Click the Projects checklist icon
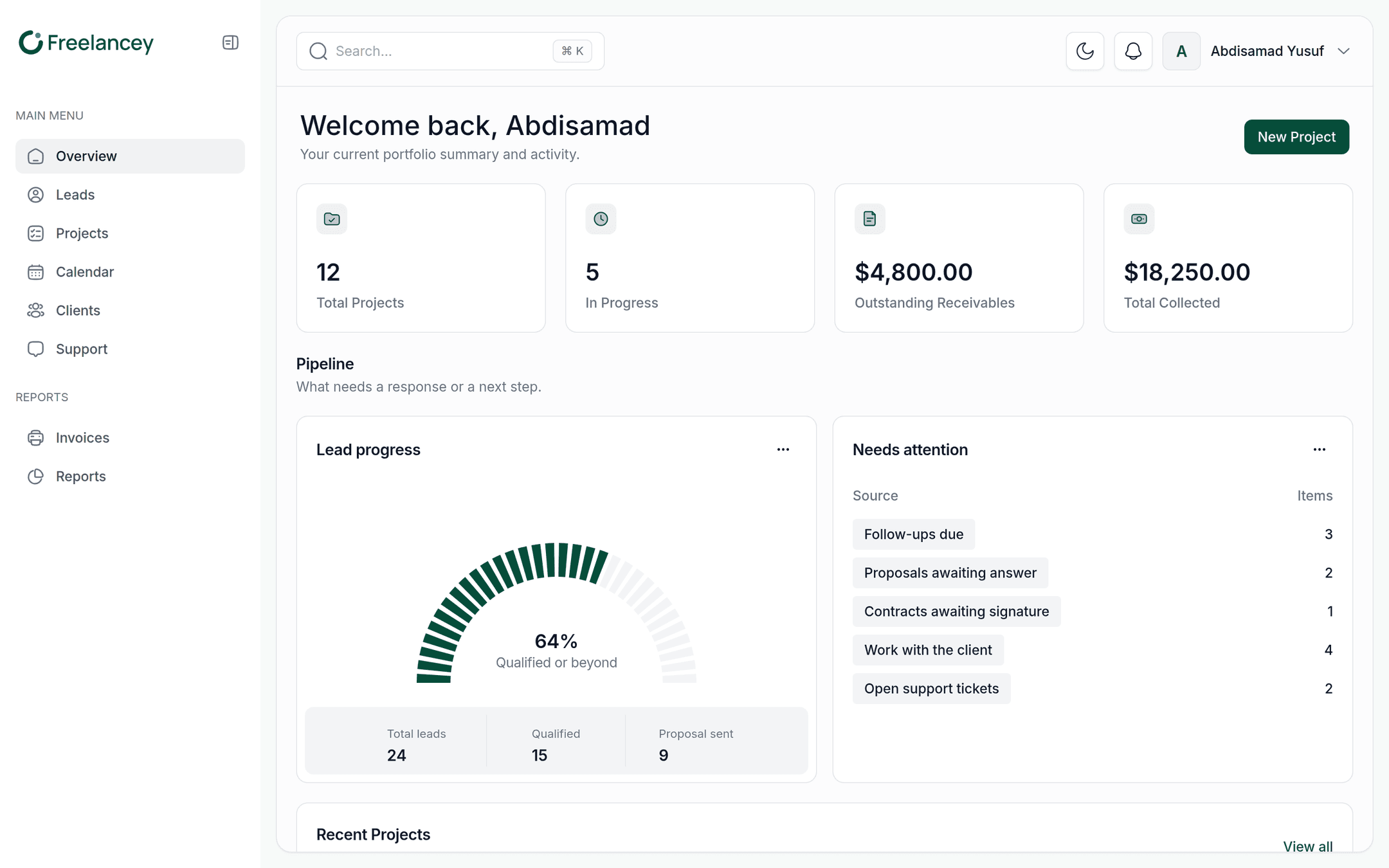Screen dimensions: 1389x868 pyautogui.click(x=36, y=233)
